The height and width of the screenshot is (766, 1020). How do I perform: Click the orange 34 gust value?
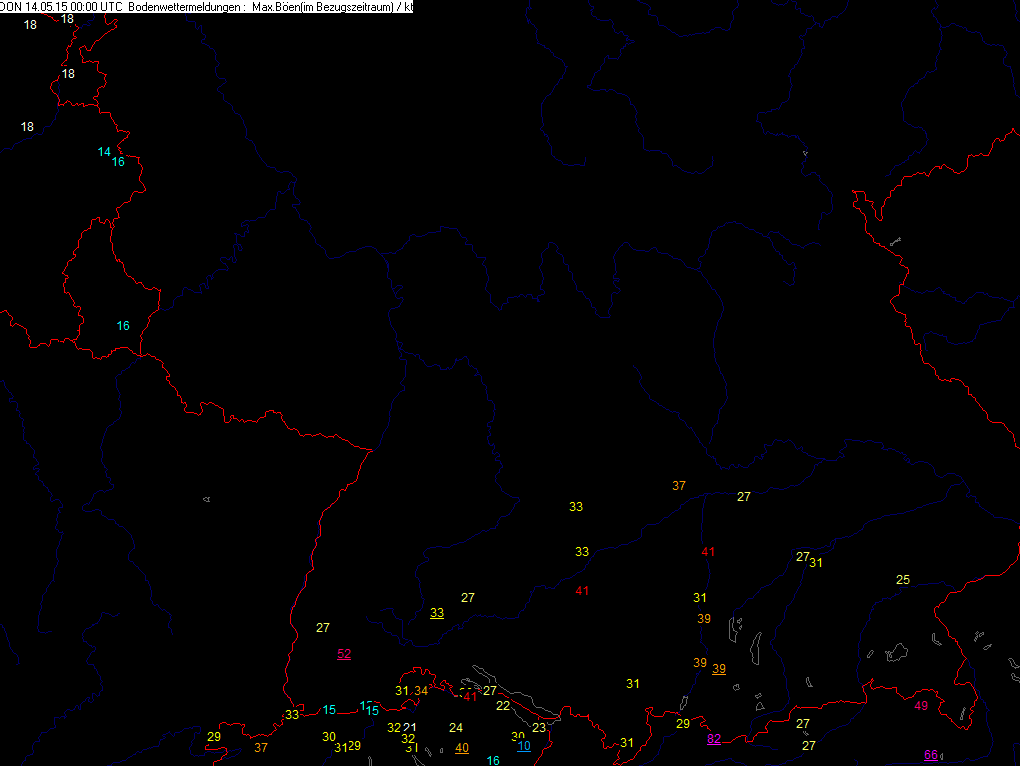[421, 691]
